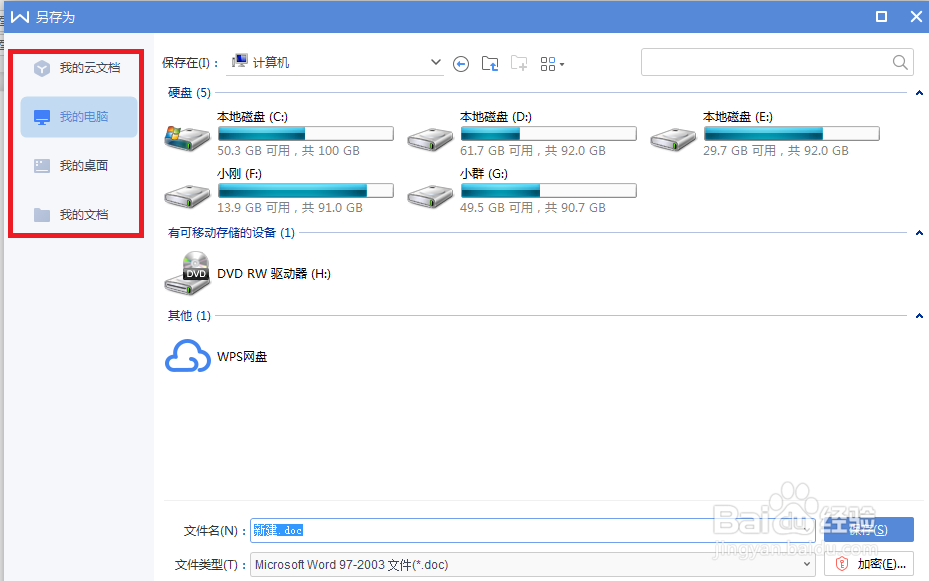
Task: Click the 有可移动存储的设备 (1) header text
Action: coord(231,233)
